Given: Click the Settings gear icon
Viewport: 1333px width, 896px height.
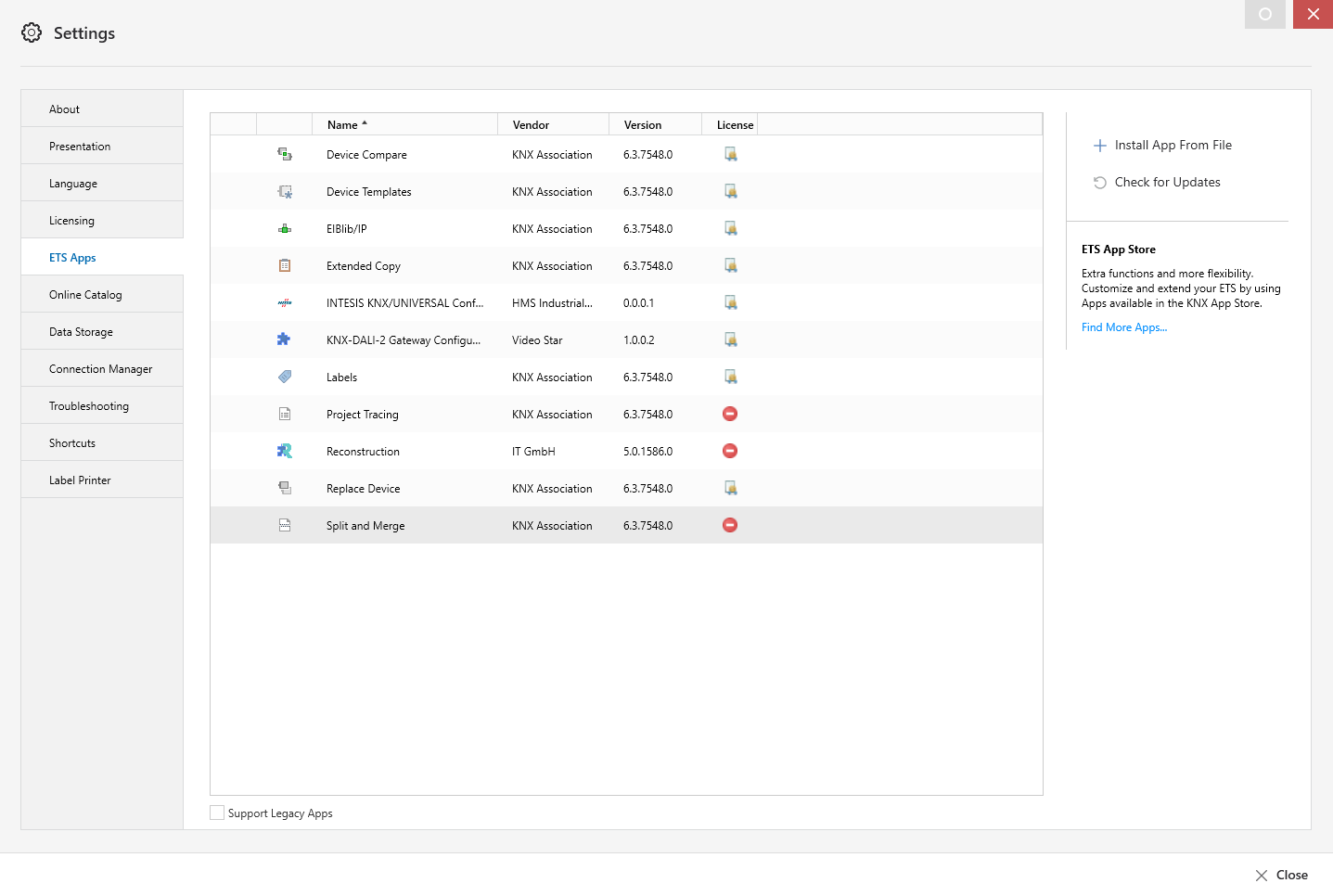Looking at the screenshot, I should click(32, 32).
